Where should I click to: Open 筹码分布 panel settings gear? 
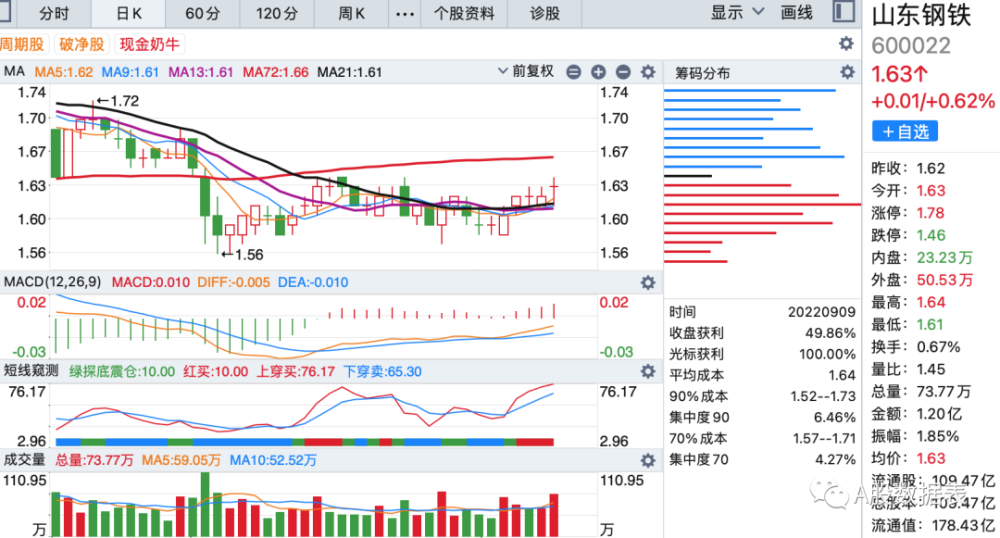[847, 72]
